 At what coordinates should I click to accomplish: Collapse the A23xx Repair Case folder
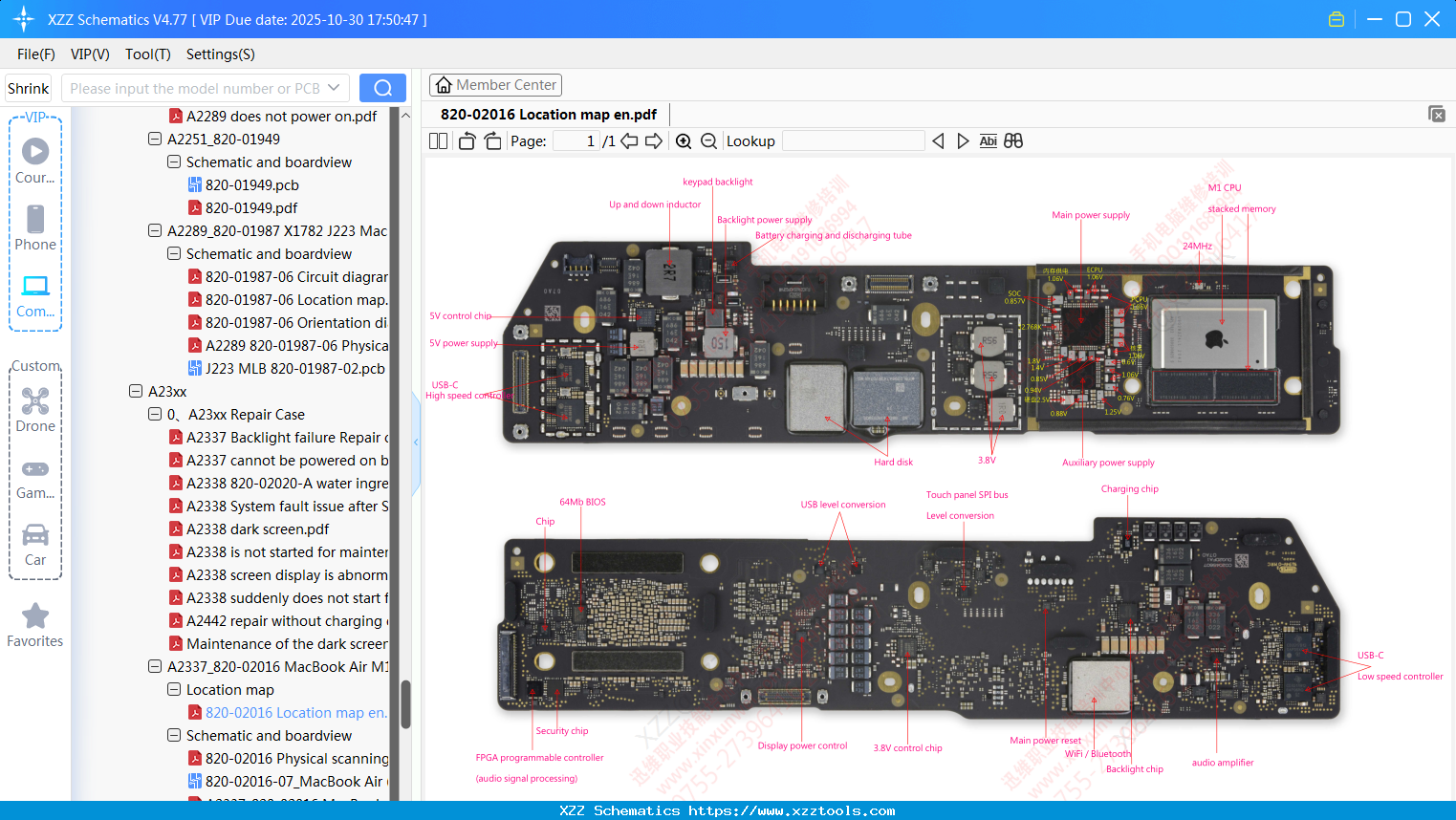coord(155,414)
